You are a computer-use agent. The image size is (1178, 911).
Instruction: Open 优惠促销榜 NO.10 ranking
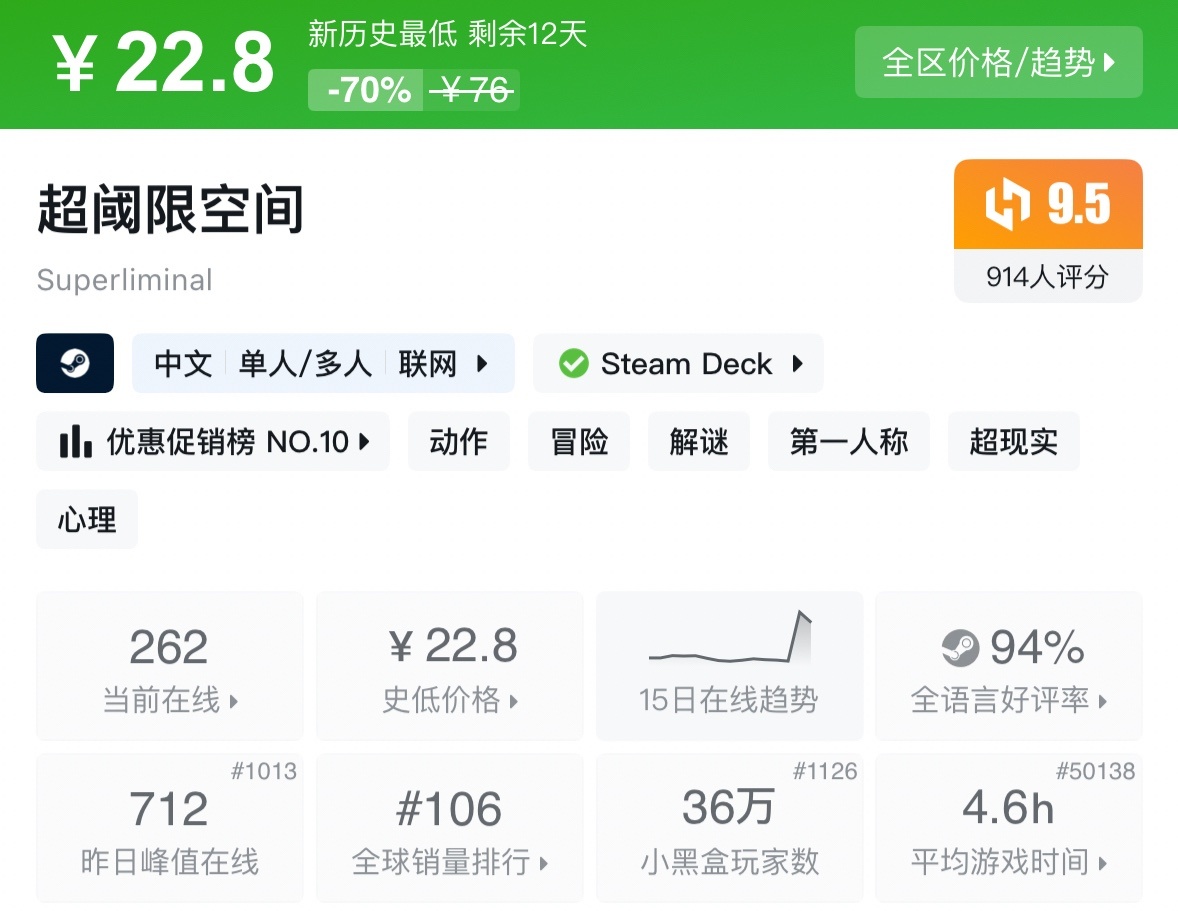[x=213, y=441]
